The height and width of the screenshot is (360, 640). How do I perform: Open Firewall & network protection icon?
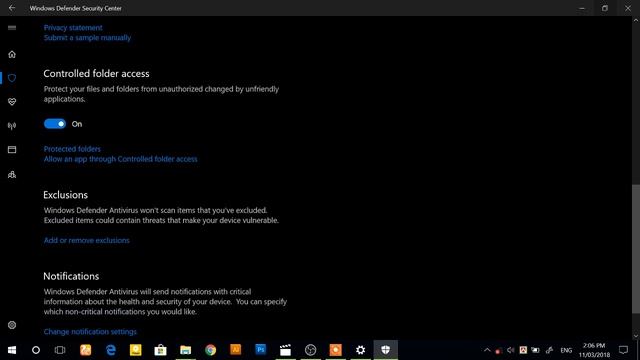(x=12, y=126)
